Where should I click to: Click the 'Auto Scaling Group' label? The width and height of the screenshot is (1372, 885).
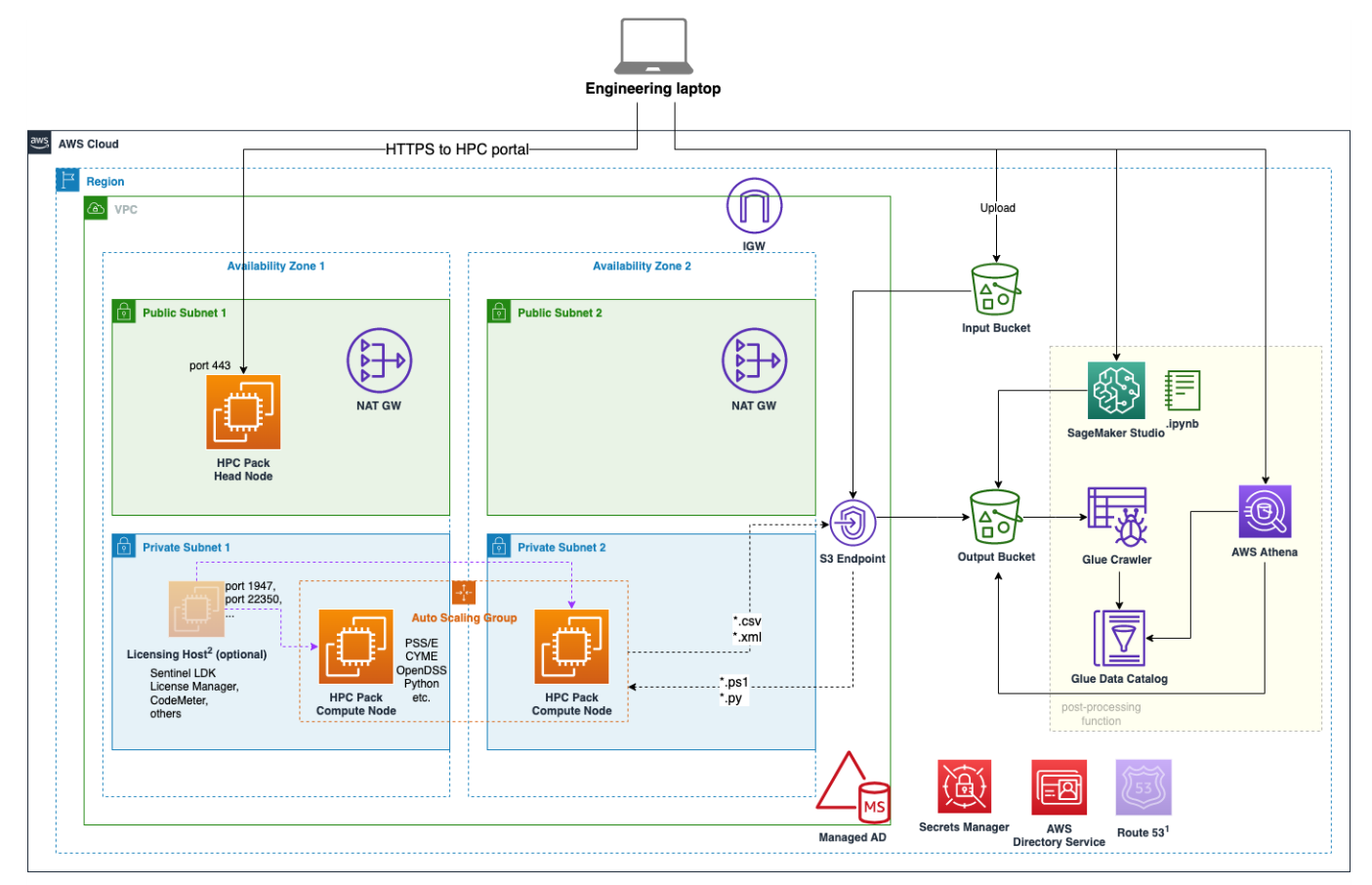click(x=465, y=617)
